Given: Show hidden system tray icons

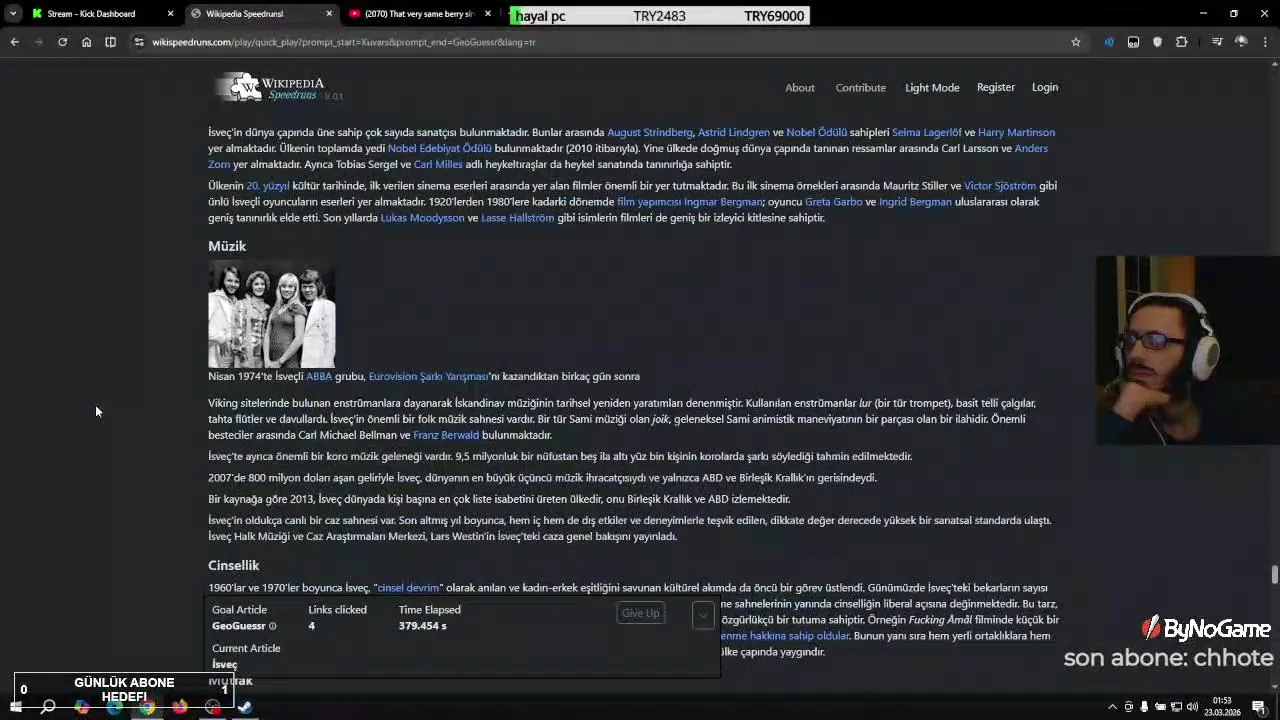Looking at the screenshot, I should [1112, 707].
